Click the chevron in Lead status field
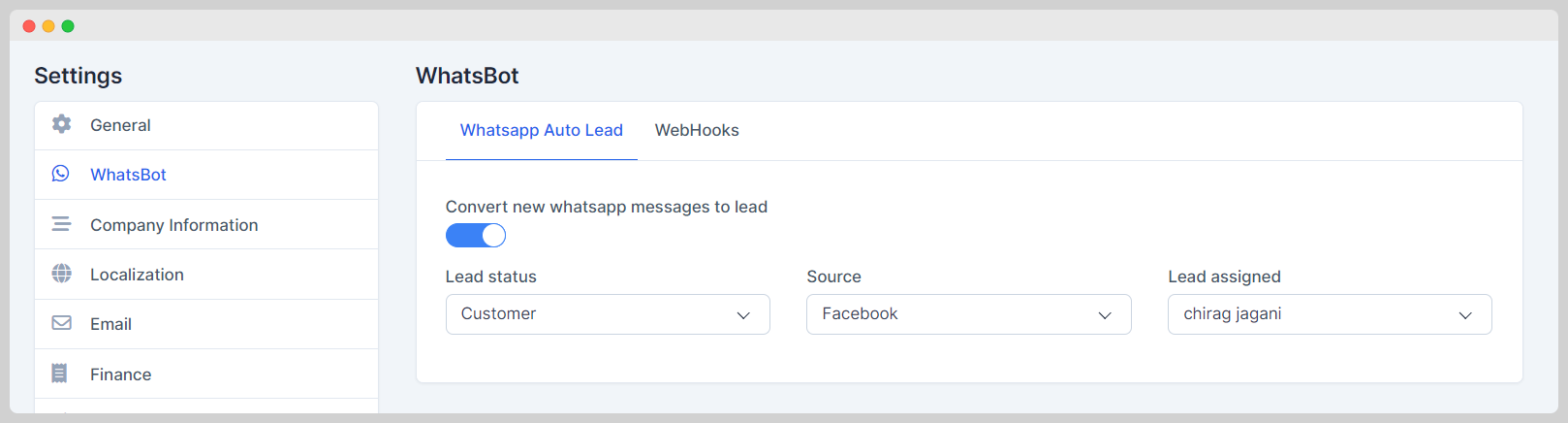Image resolution: width=1568 pixels, height=423 pixels. (x=743, y=315)
